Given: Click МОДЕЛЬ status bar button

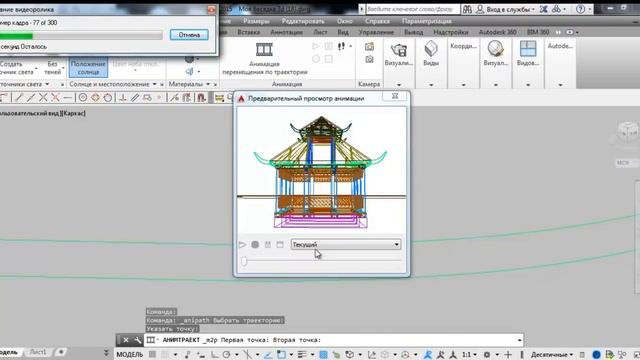Looking at the screenshot, I should (x=130, y=354).
